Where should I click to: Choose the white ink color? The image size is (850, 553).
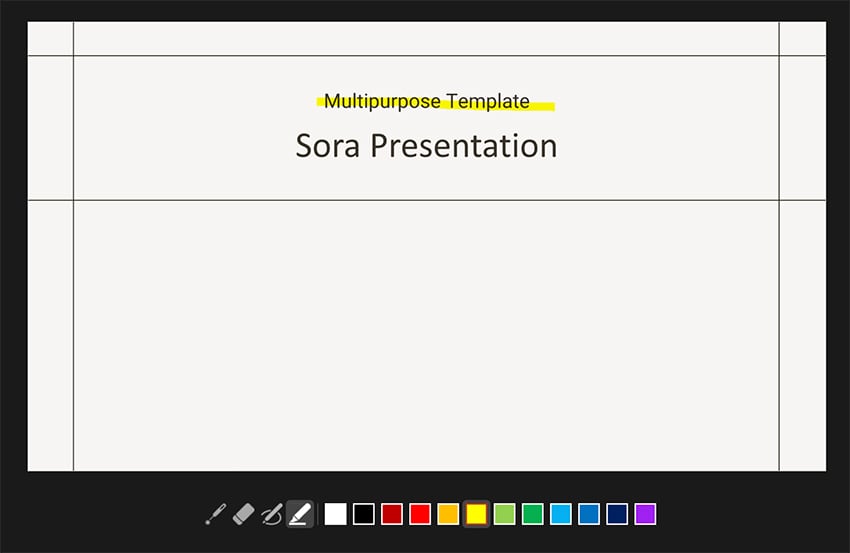336,514
